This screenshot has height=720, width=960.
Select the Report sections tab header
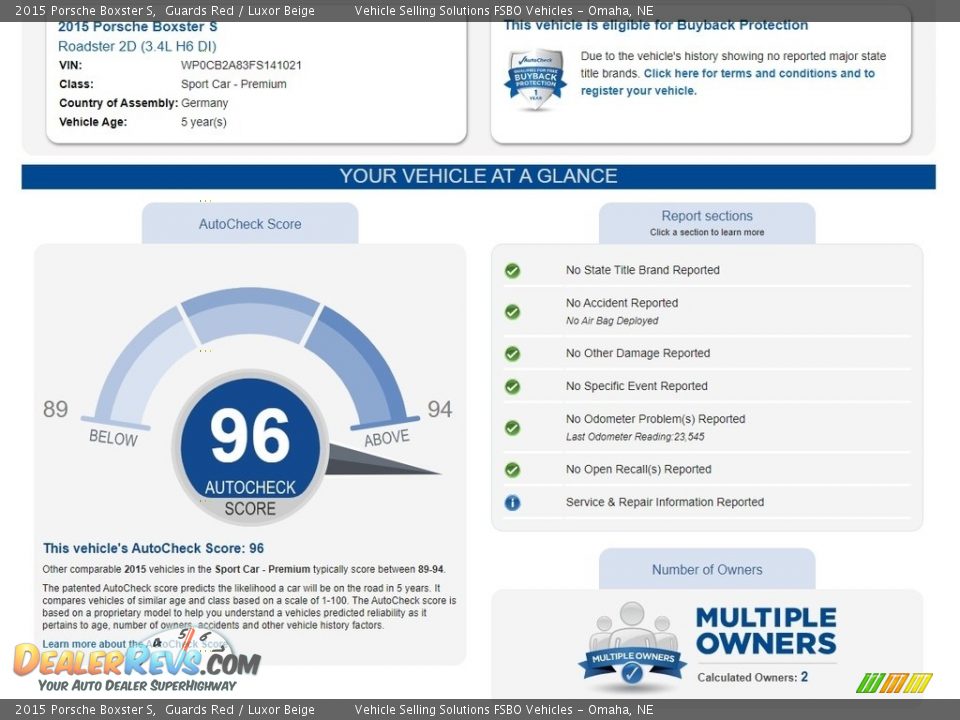[707, 223]
